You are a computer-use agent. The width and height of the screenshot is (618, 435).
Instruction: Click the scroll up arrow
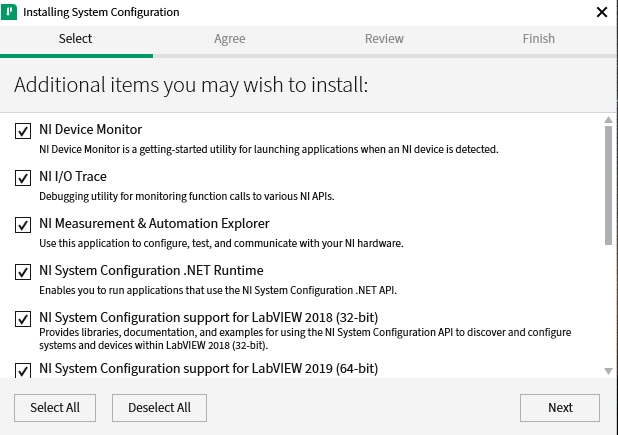607,121
